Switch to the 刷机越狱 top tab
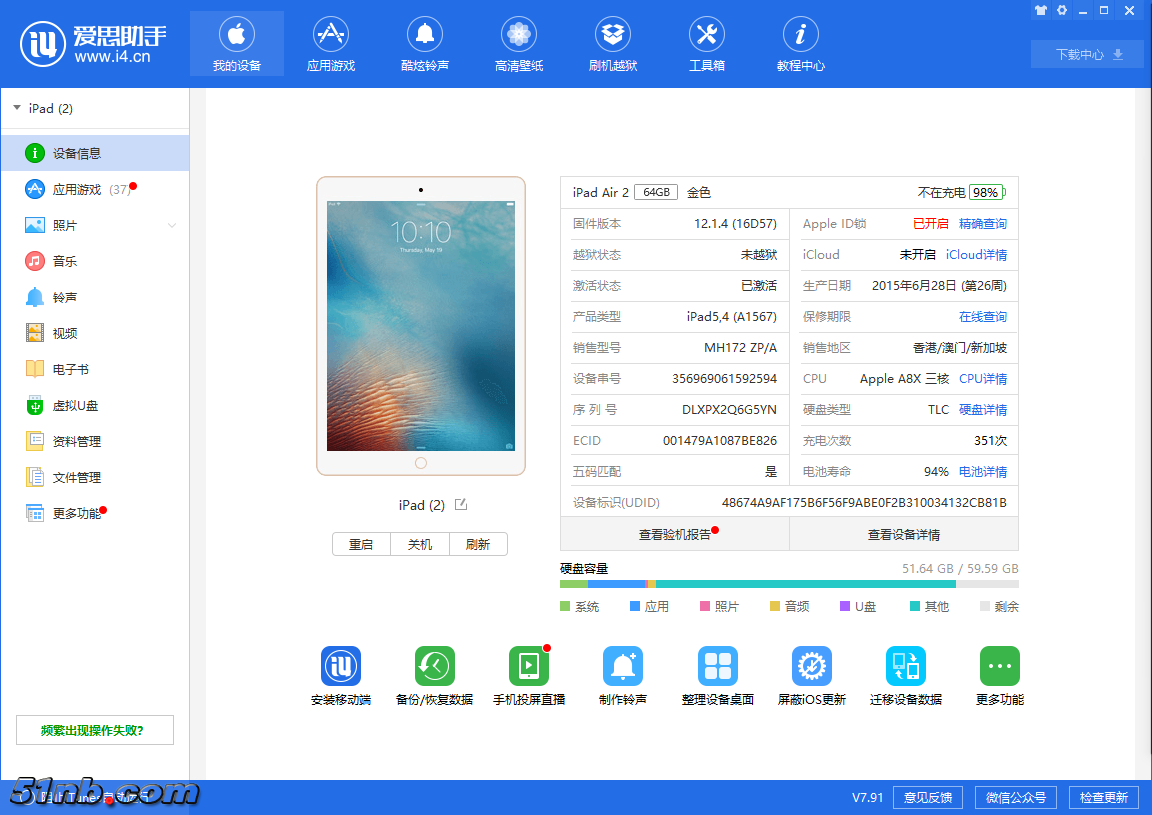The height and width of the screenshot is (815, 1152). pyautogui.click(x=613, y=45)
